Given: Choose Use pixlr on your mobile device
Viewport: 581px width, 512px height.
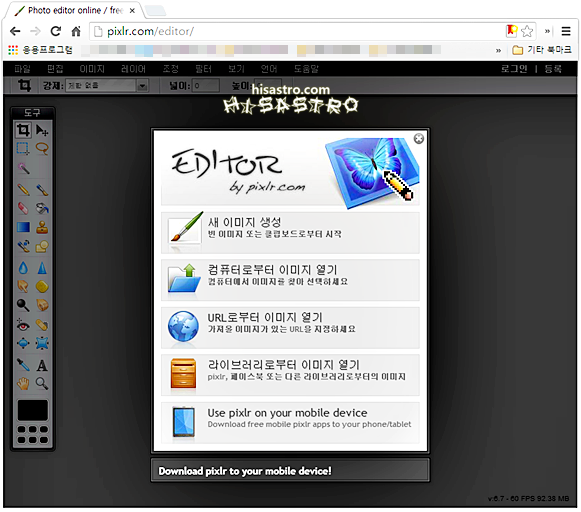Looking at the screenshot, I should pos(290,423).
